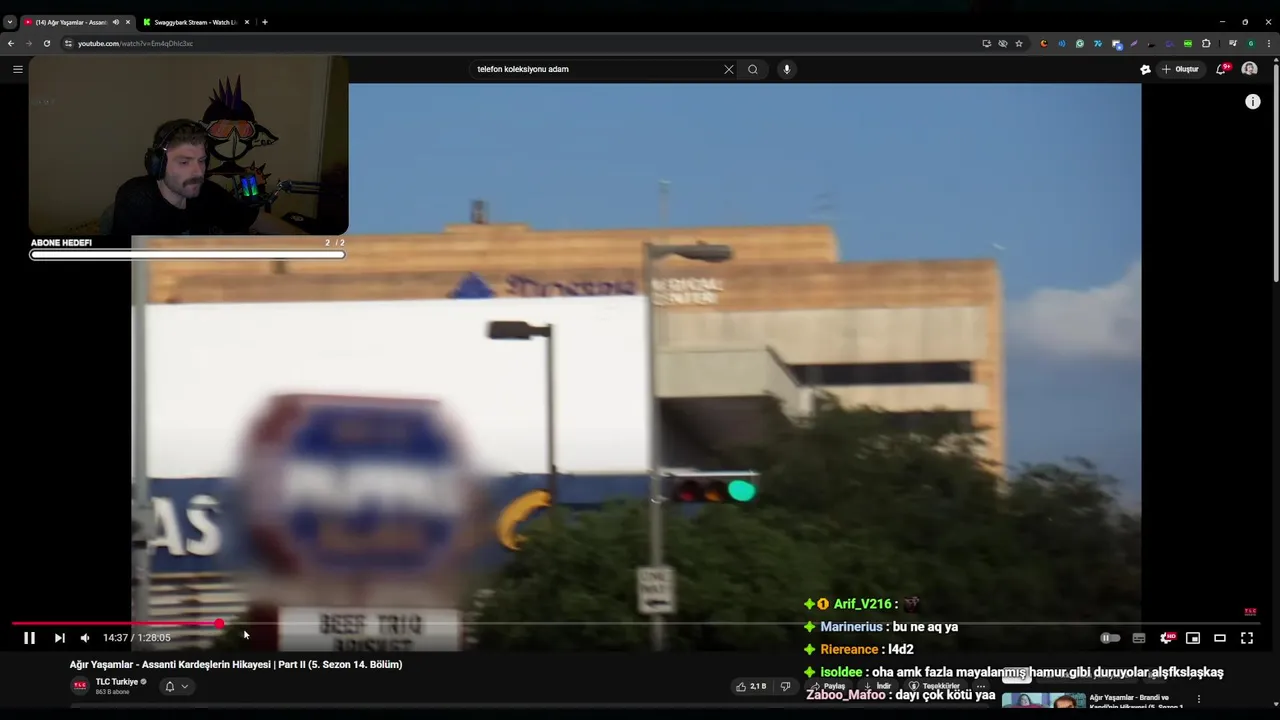Viewport: 1280px width, 720px height.
Task: Seek along the video progress bar
Action: click(634, 624)
